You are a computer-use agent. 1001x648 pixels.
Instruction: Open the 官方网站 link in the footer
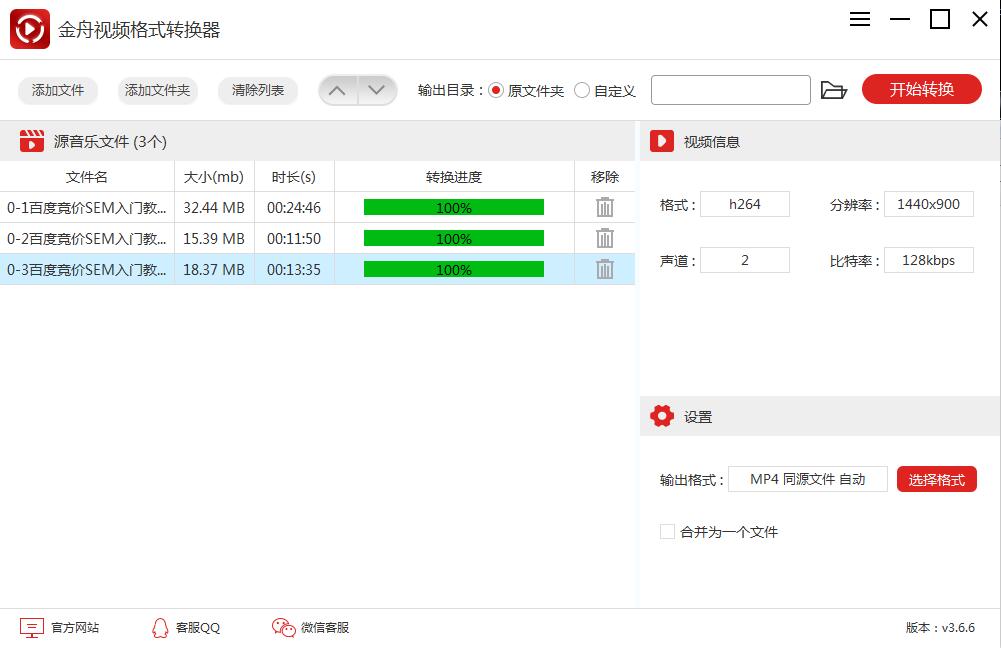click(61, 628)
